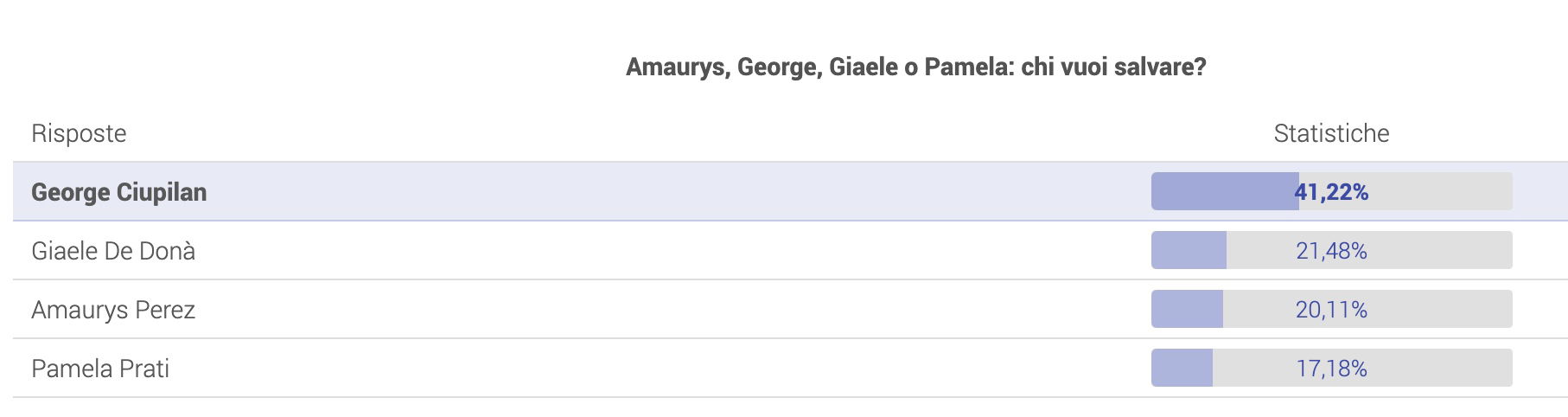This screenshot has width=1568, height=417.
Task: Click the Risposte column header
Action: click(79, 133)
